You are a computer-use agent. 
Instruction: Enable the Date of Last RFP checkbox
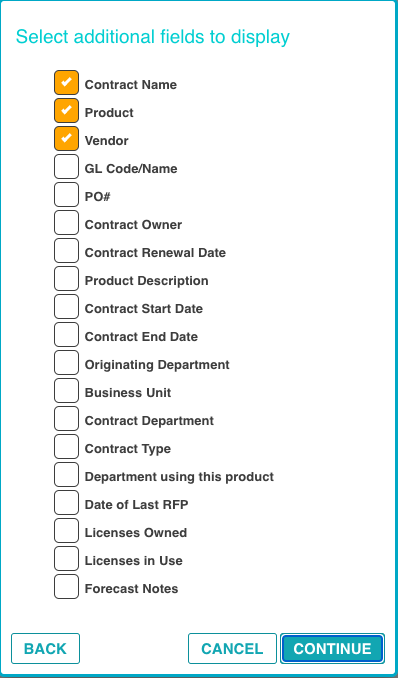coord(66,503)
